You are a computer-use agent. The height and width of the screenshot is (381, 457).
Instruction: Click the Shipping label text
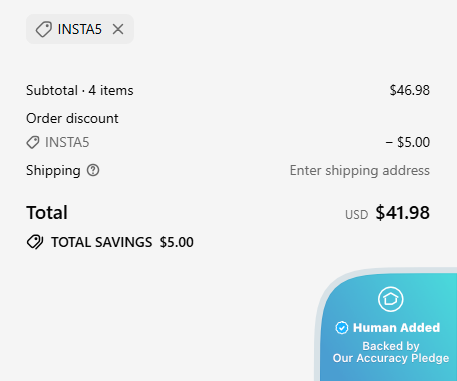click(53, 170)
